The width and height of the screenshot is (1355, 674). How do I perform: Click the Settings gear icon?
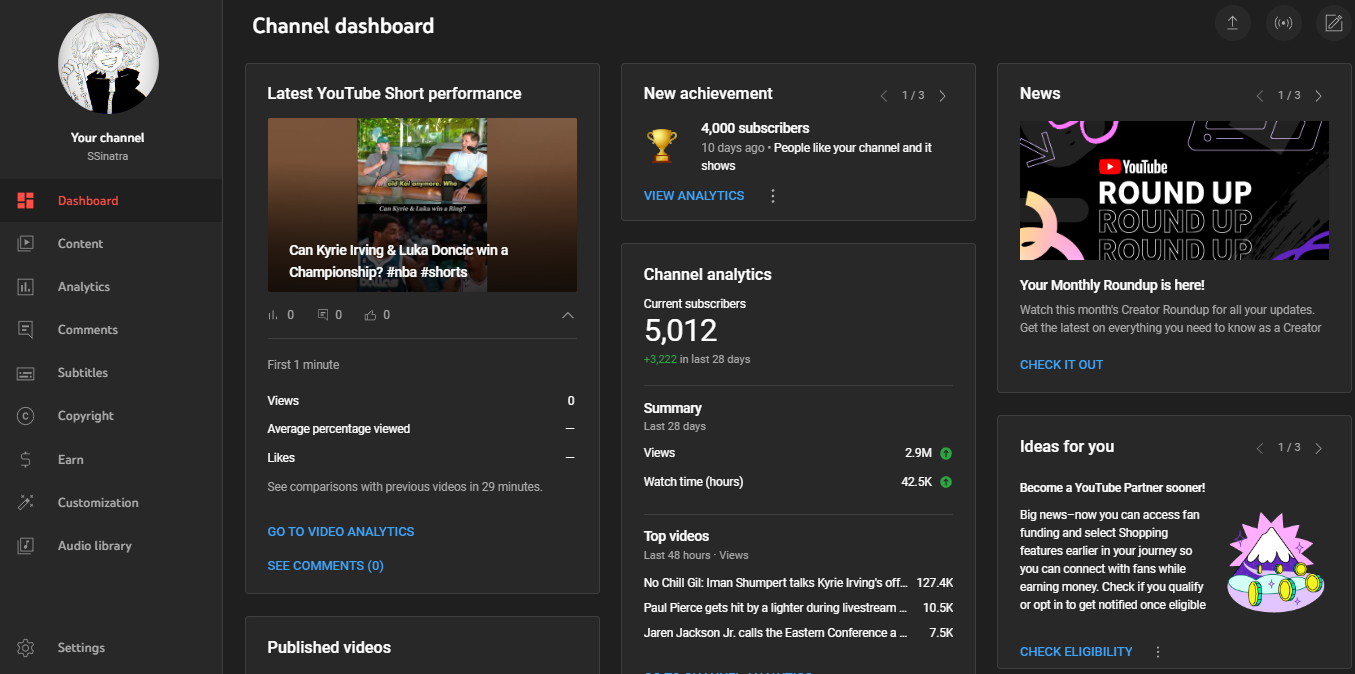click(26, 648)
